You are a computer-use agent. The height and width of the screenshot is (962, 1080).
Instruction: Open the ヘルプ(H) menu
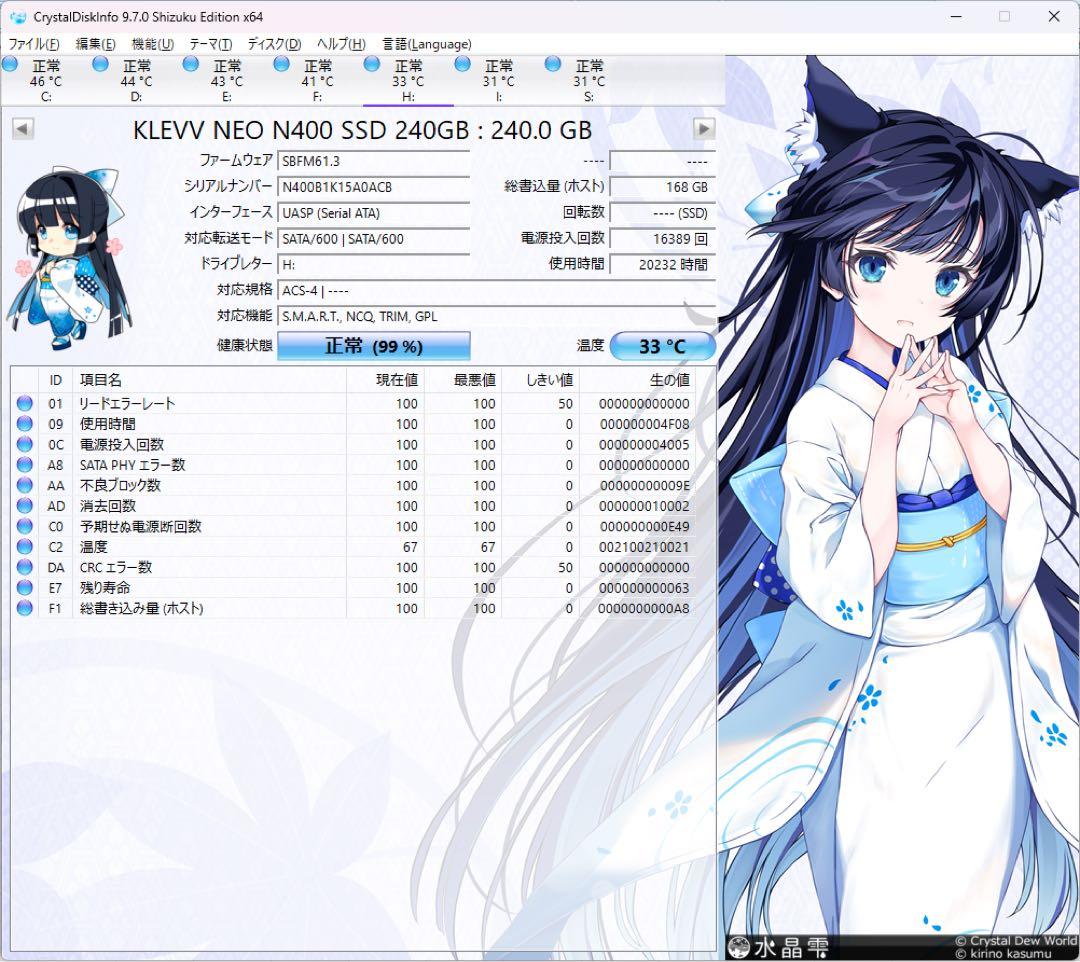point(341,44)
